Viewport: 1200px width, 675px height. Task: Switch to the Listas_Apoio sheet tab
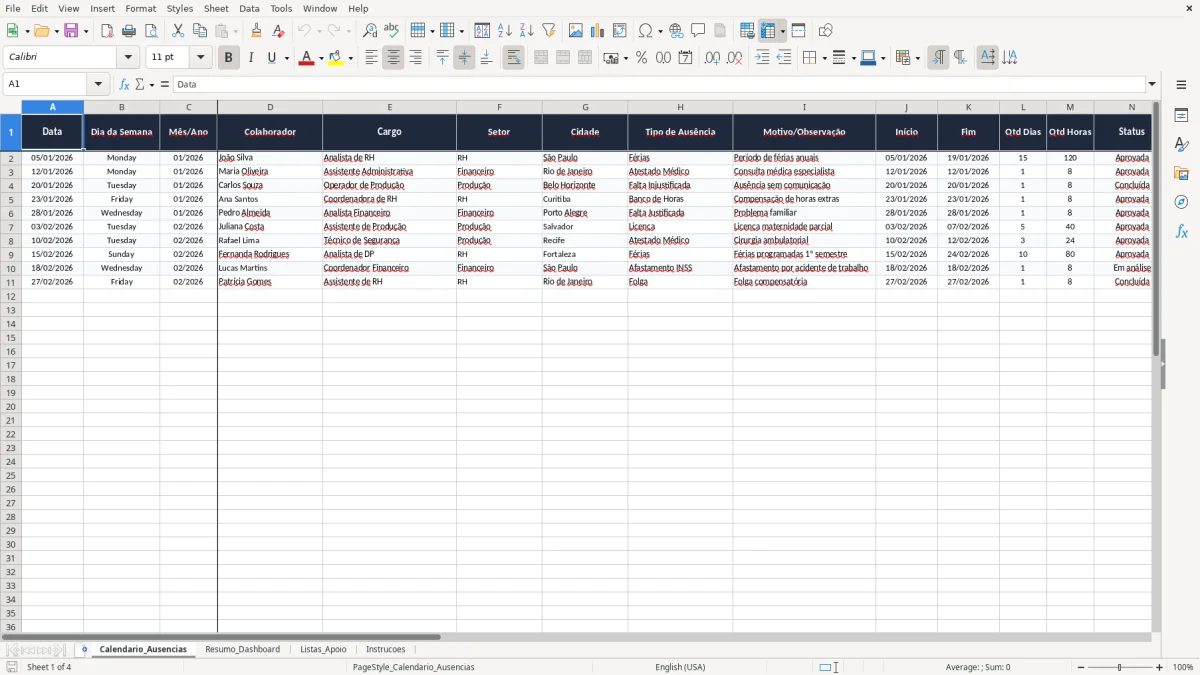coord(323,649)
